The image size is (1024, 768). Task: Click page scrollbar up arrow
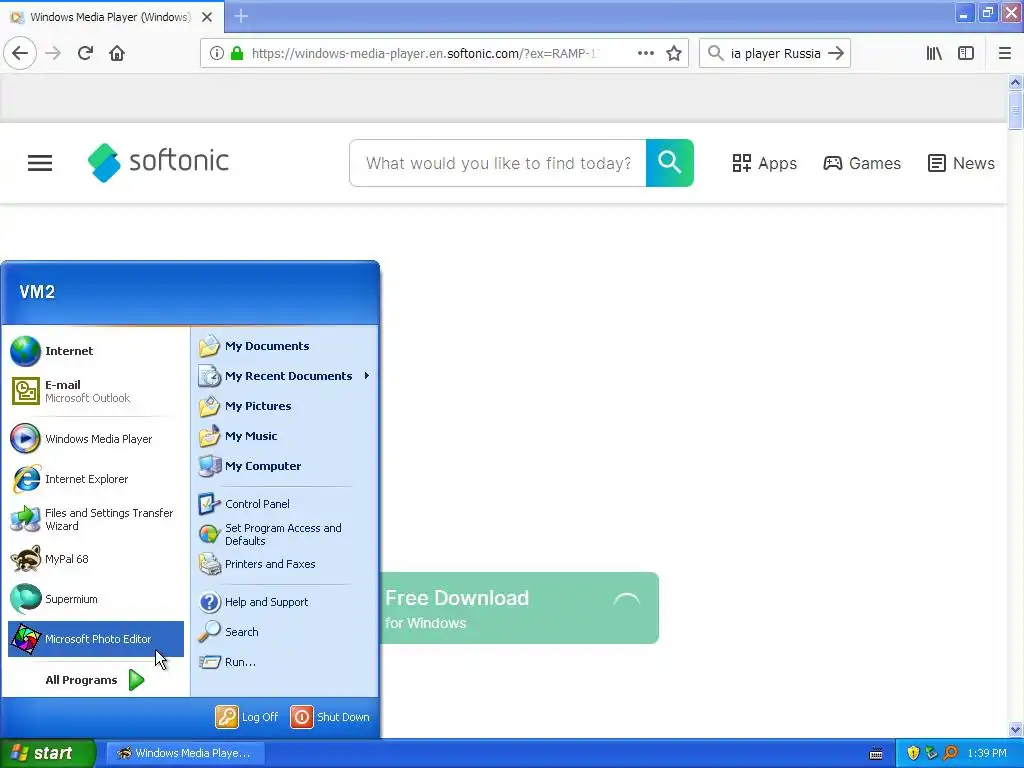1015,82
